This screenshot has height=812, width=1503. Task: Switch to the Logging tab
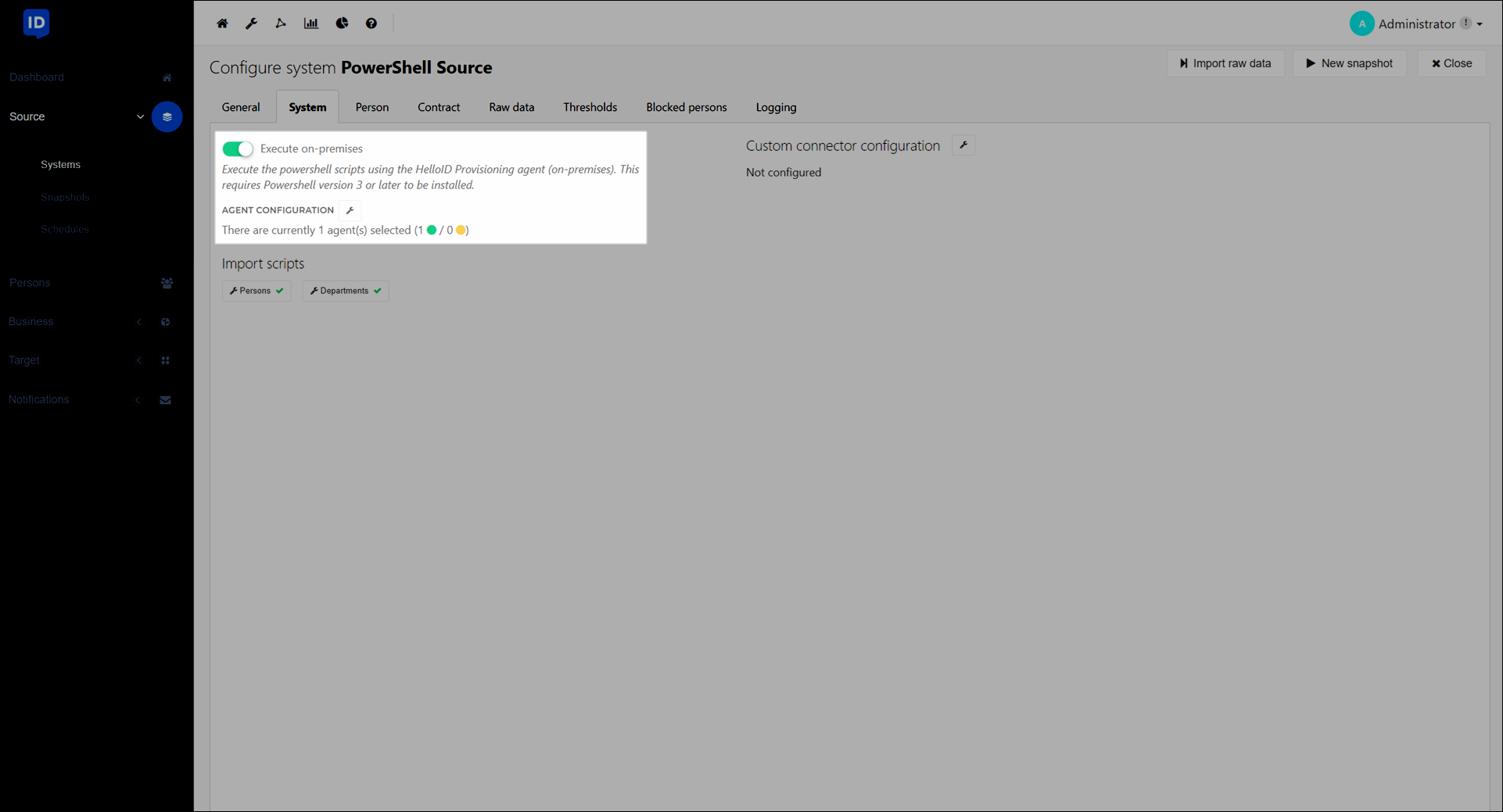[x=776, y=107]
